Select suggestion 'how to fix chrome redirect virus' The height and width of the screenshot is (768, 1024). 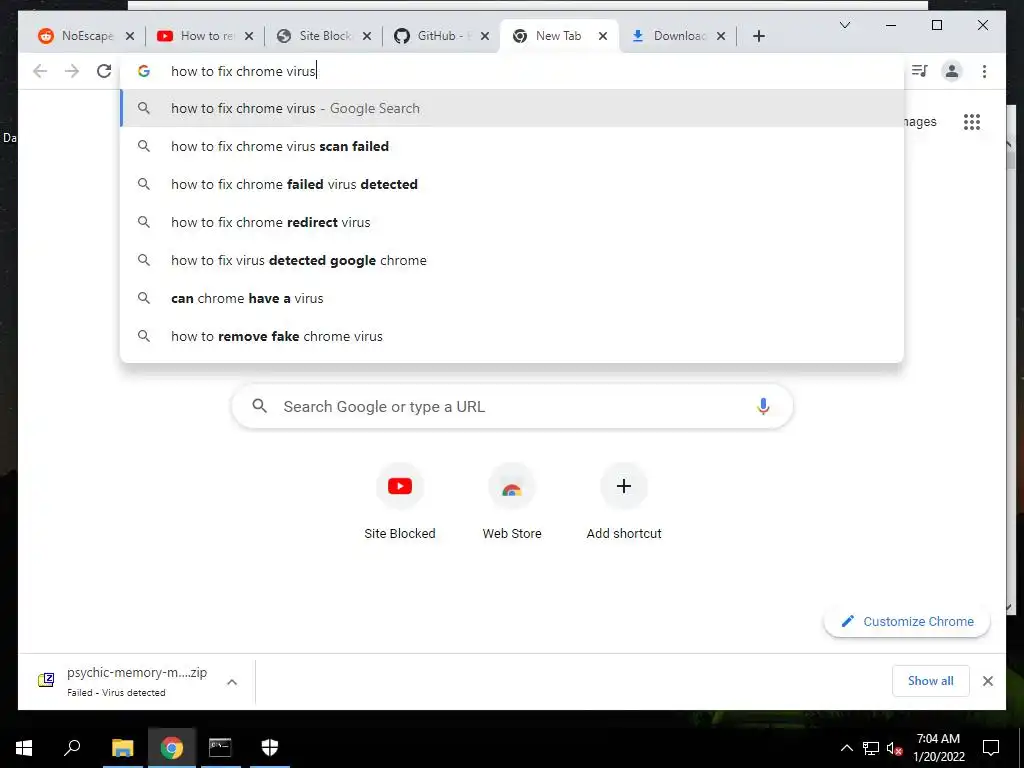(512, 222)
